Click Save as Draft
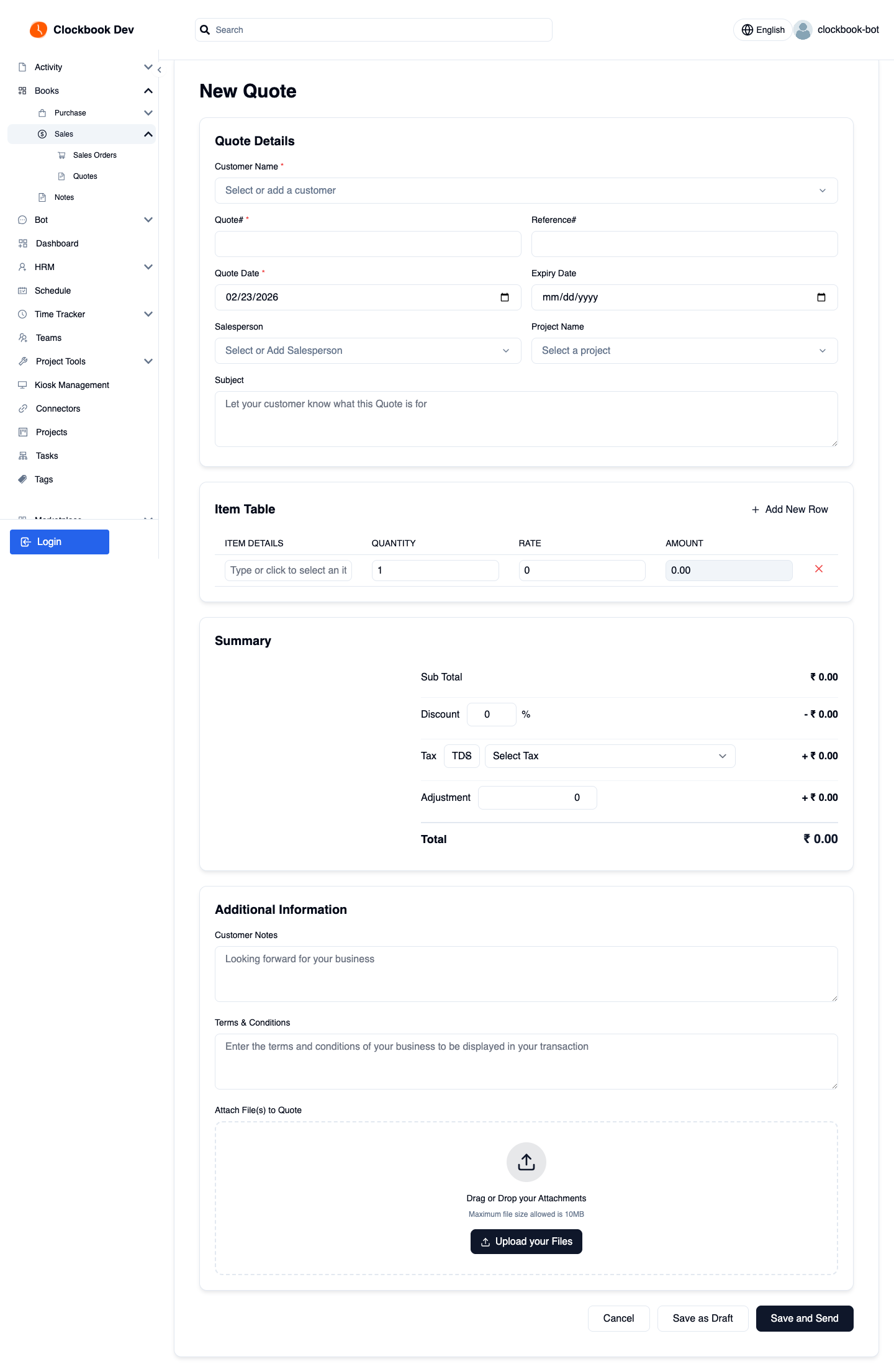 tap(703, 1319)
